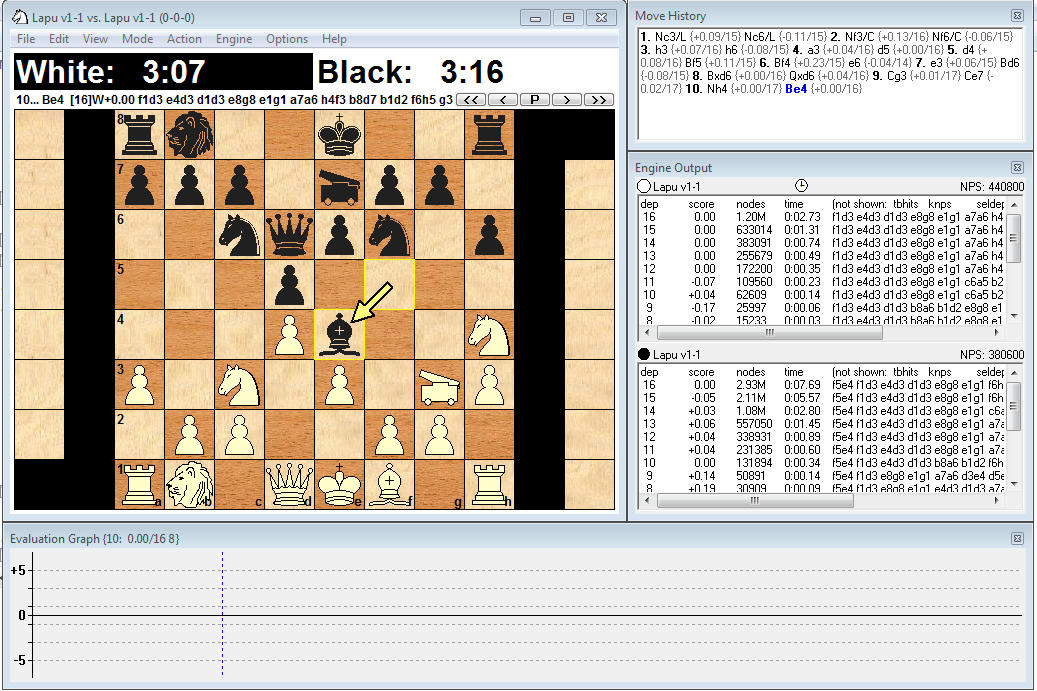The image size is (1037, 691).
Task: Select highlighted move Be4 in Move History
Action: coord(796,88)
